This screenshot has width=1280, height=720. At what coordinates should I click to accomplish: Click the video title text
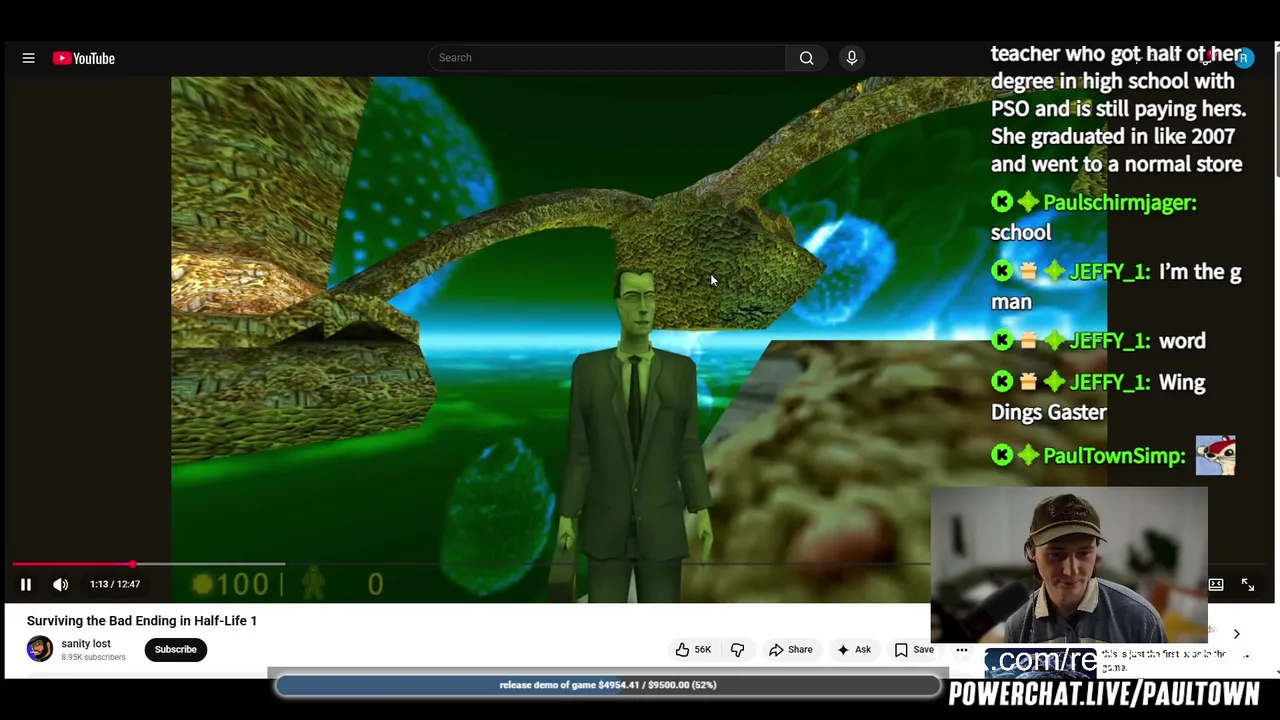142,621
